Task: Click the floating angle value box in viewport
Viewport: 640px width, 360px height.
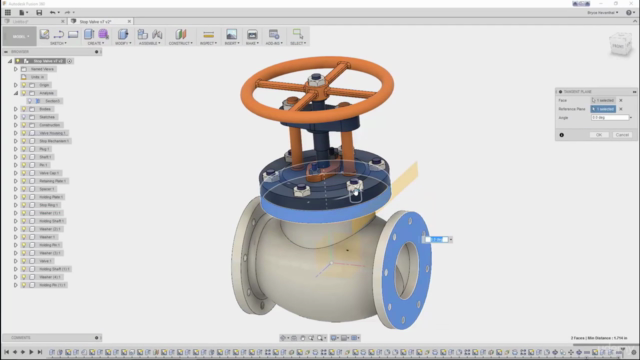Action: (x=436, y=240)
